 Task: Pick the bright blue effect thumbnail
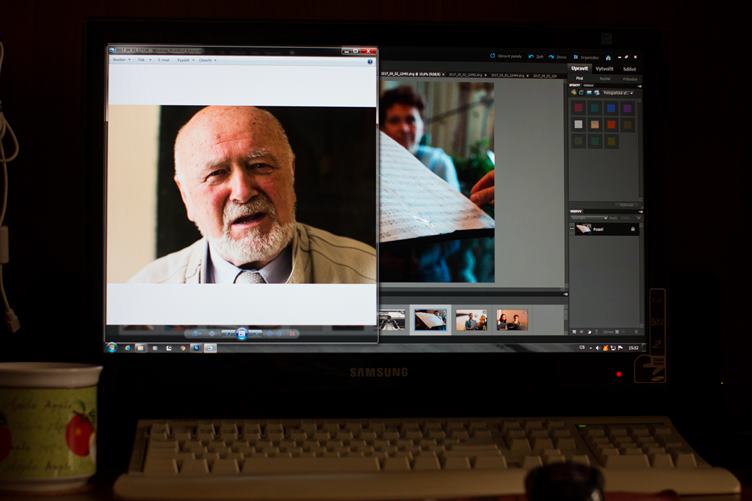coord(611,108)
